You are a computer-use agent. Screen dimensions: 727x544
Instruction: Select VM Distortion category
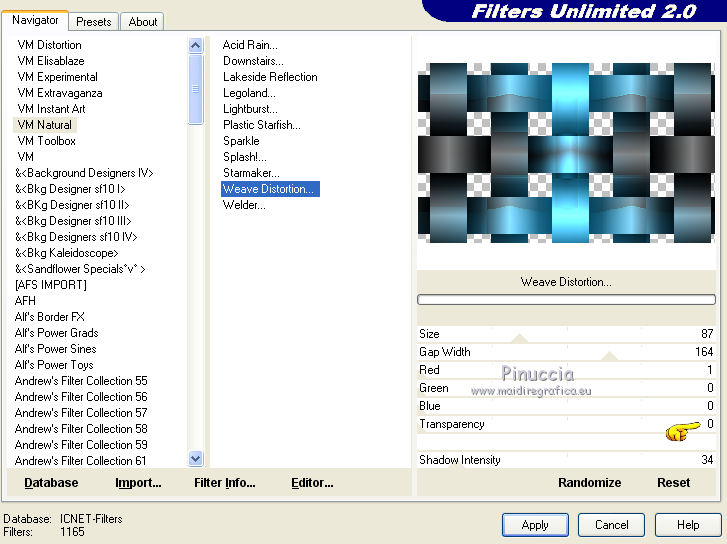point(50,45)
